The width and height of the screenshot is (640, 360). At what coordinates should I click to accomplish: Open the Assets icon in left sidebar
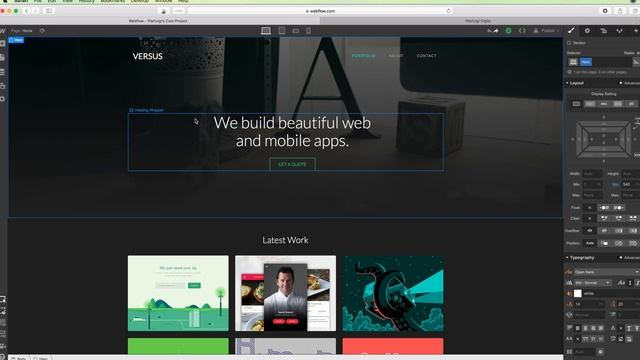pyautogui.click(x=2, y=86)
